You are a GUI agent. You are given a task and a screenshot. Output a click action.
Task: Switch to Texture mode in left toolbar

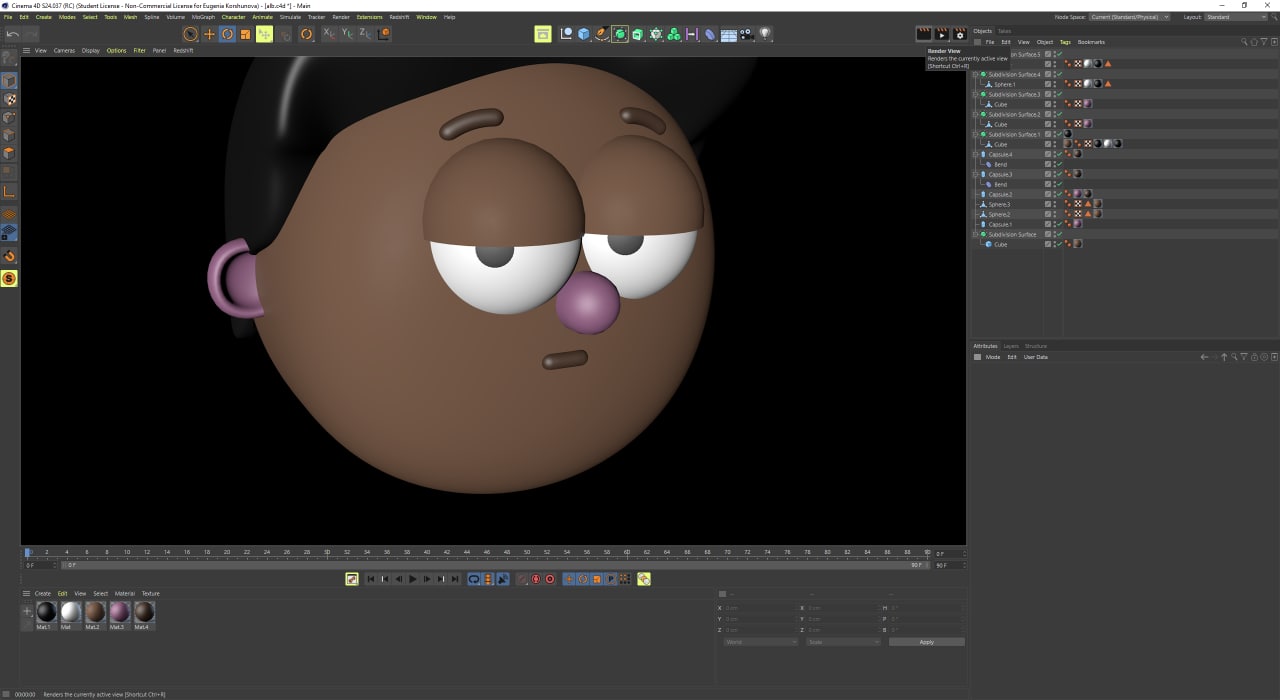(x=9, y=100)
